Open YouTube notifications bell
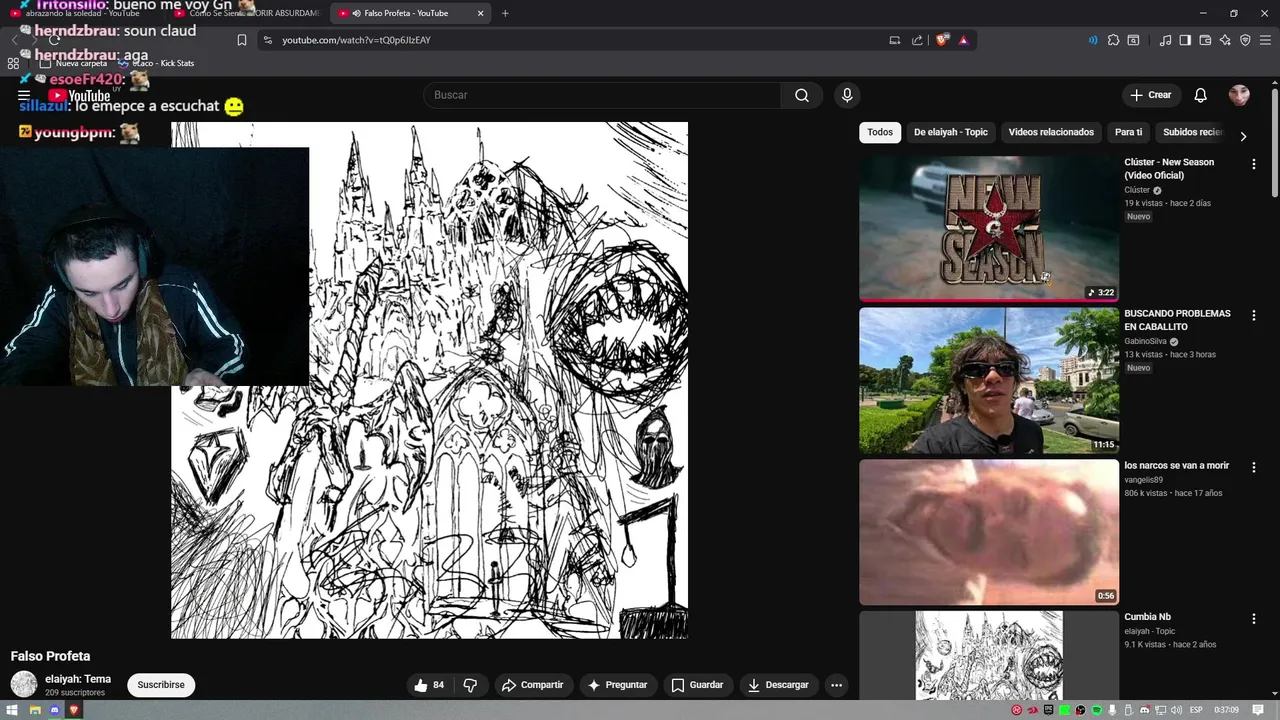 coord(1201,95)
